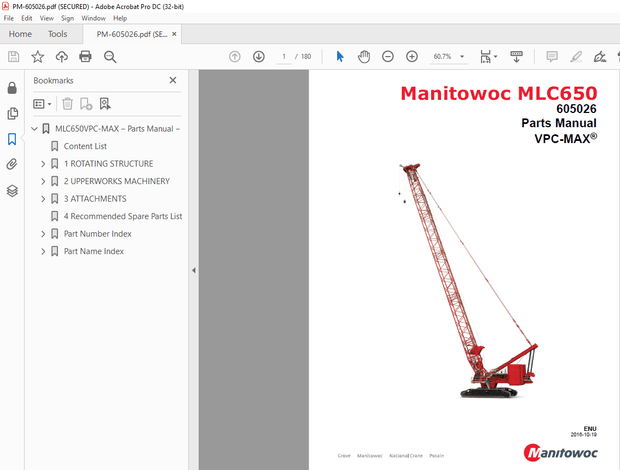Open security lock panel in sidebar

pos(12,88)
